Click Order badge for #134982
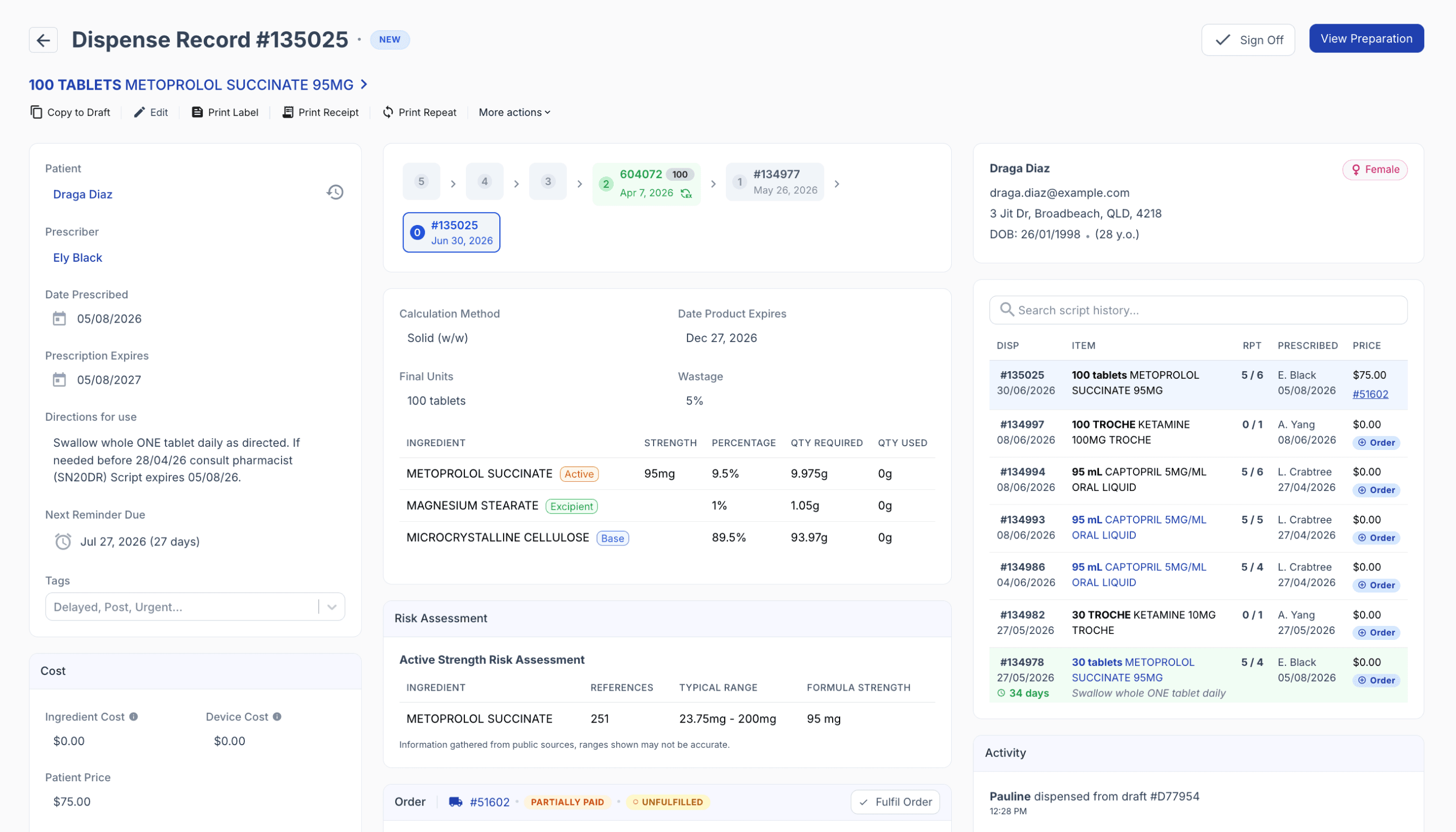This screenshot has height=832, width=1456. 1377,632
